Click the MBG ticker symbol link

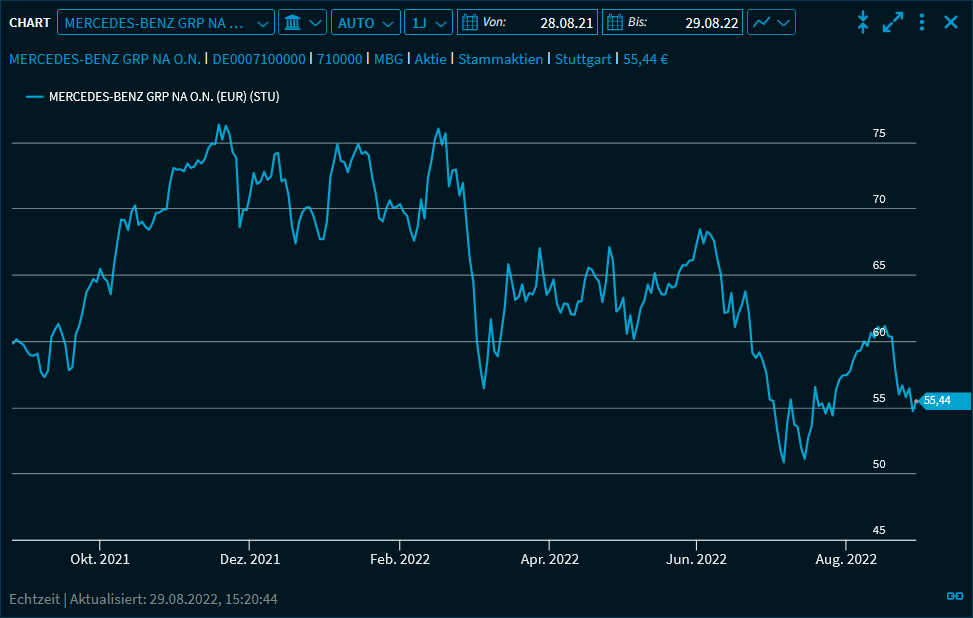(388, 60)
